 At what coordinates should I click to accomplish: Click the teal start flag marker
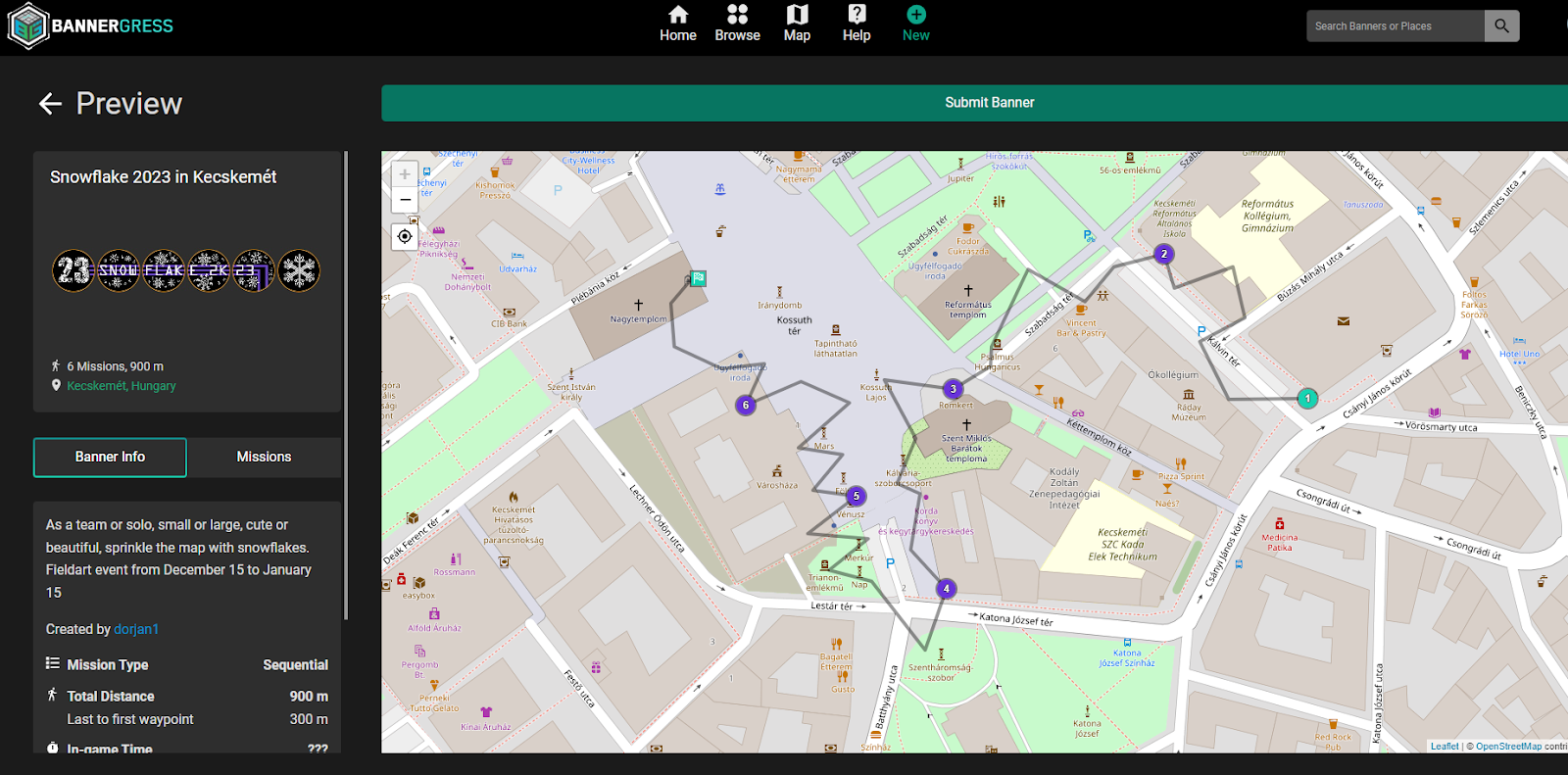698,278
